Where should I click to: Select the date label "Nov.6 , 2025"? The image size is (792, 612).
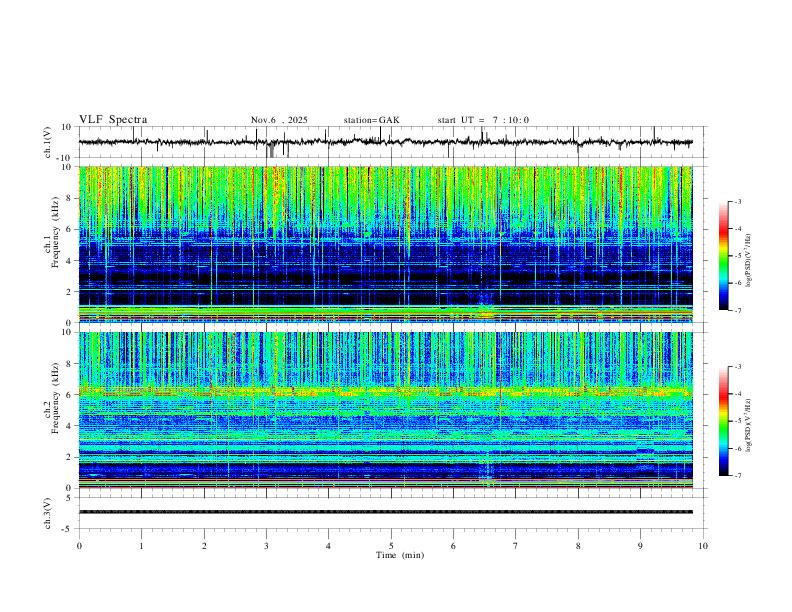click(279, 120)
